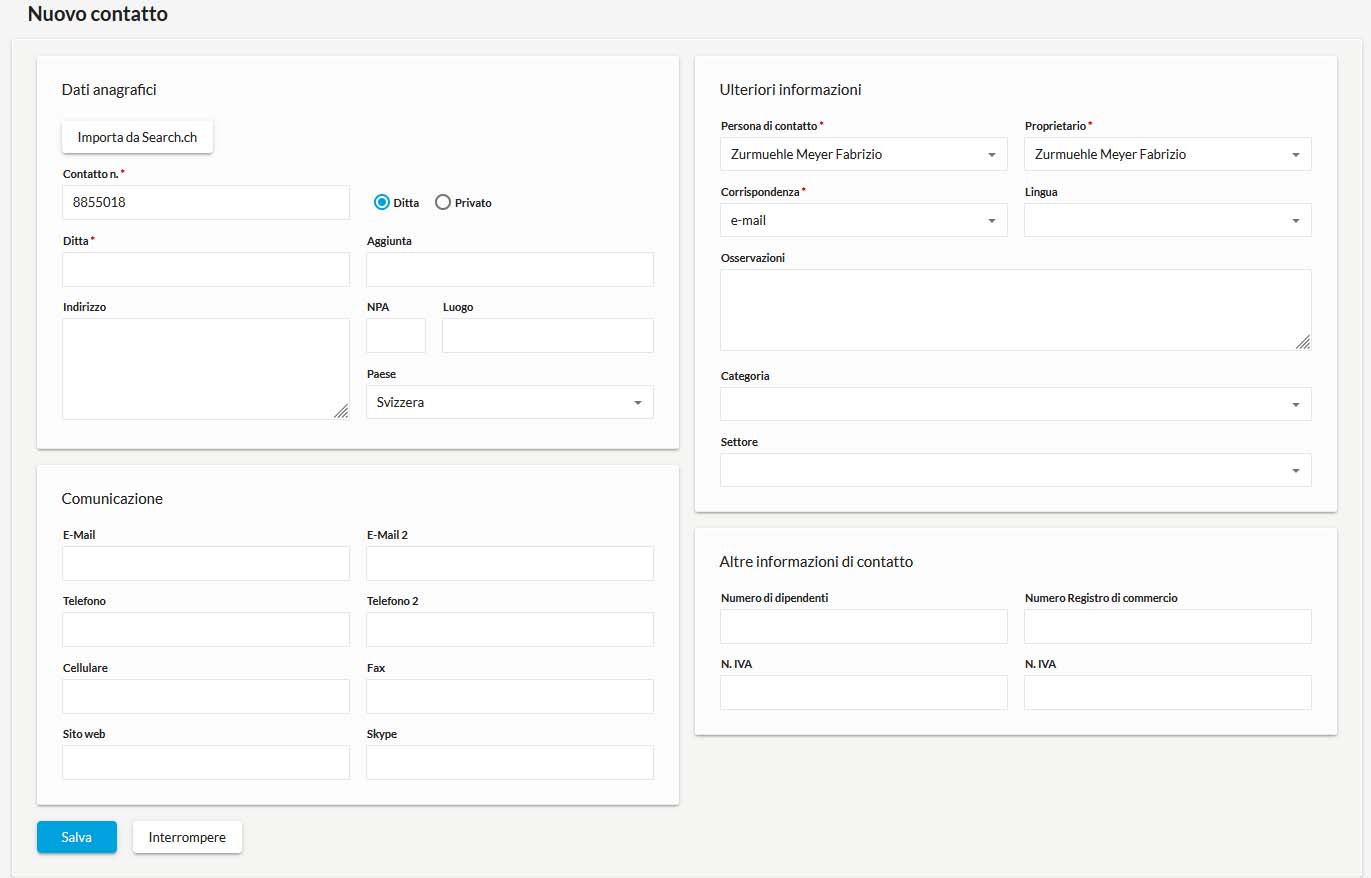Open the Settore dropdown
The image size is (1371, 878).
1015,470
